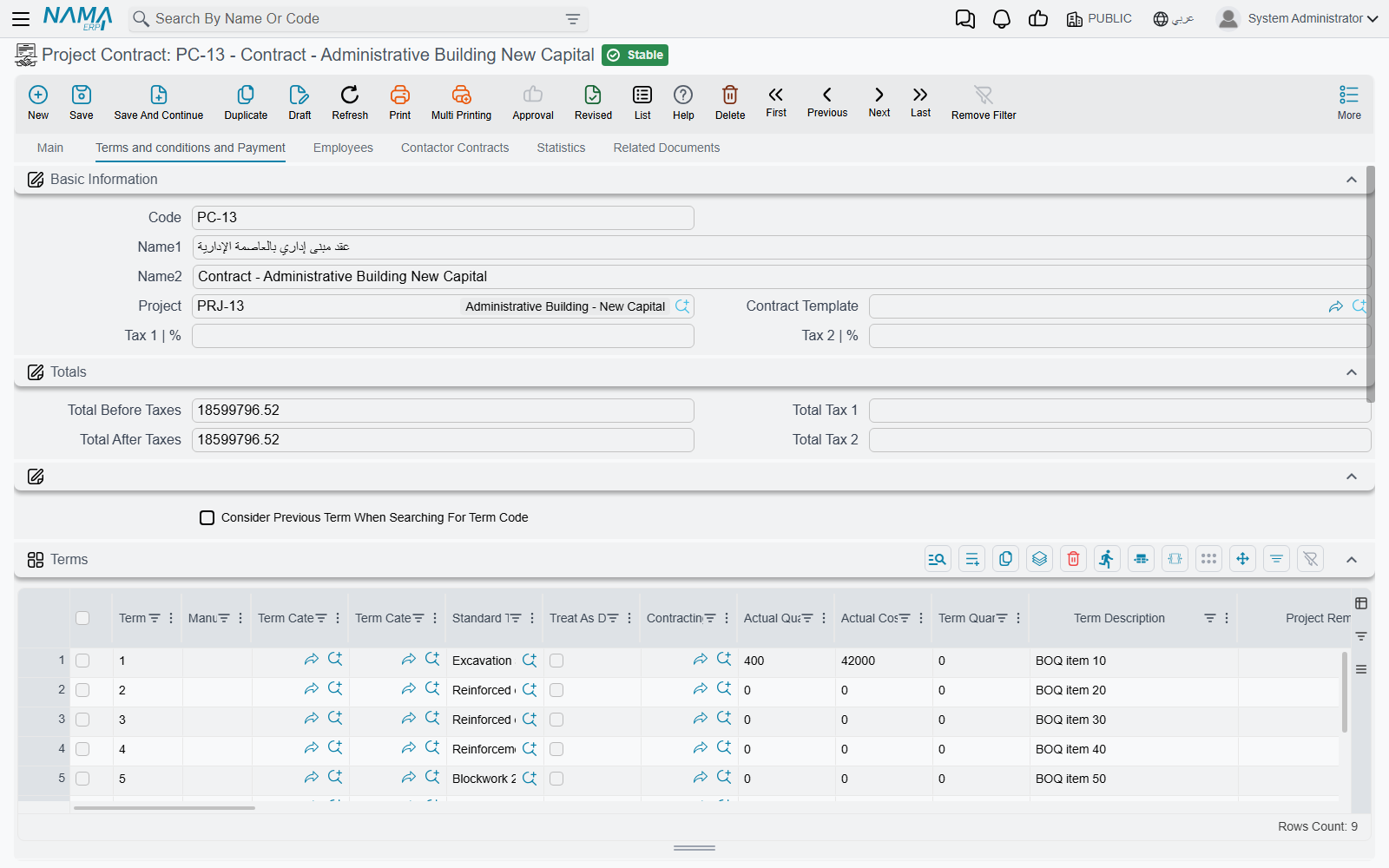This screenshot has height=868, width=1389.
Task: Check row selector for term 4
Action: tap(82, 749)
